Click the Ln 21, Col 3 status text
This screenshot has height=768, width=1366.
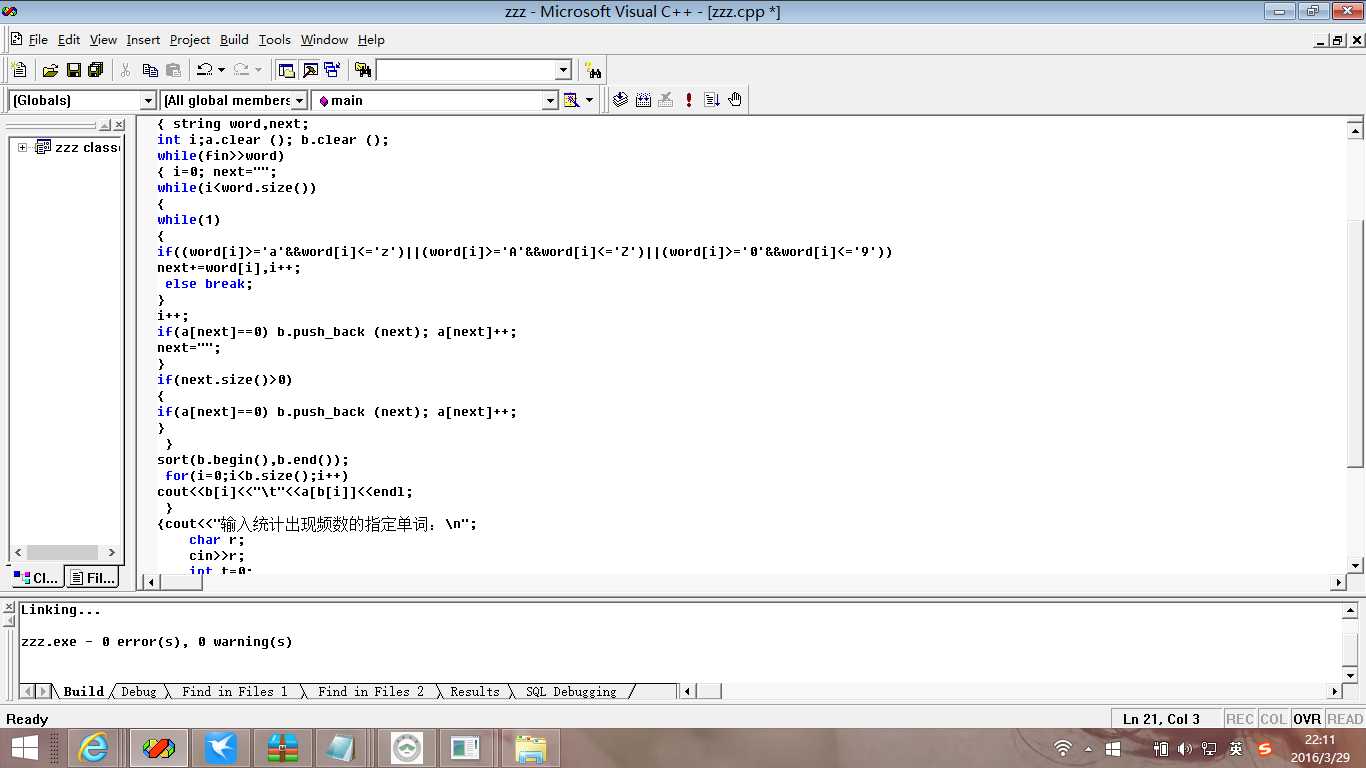1161,719
